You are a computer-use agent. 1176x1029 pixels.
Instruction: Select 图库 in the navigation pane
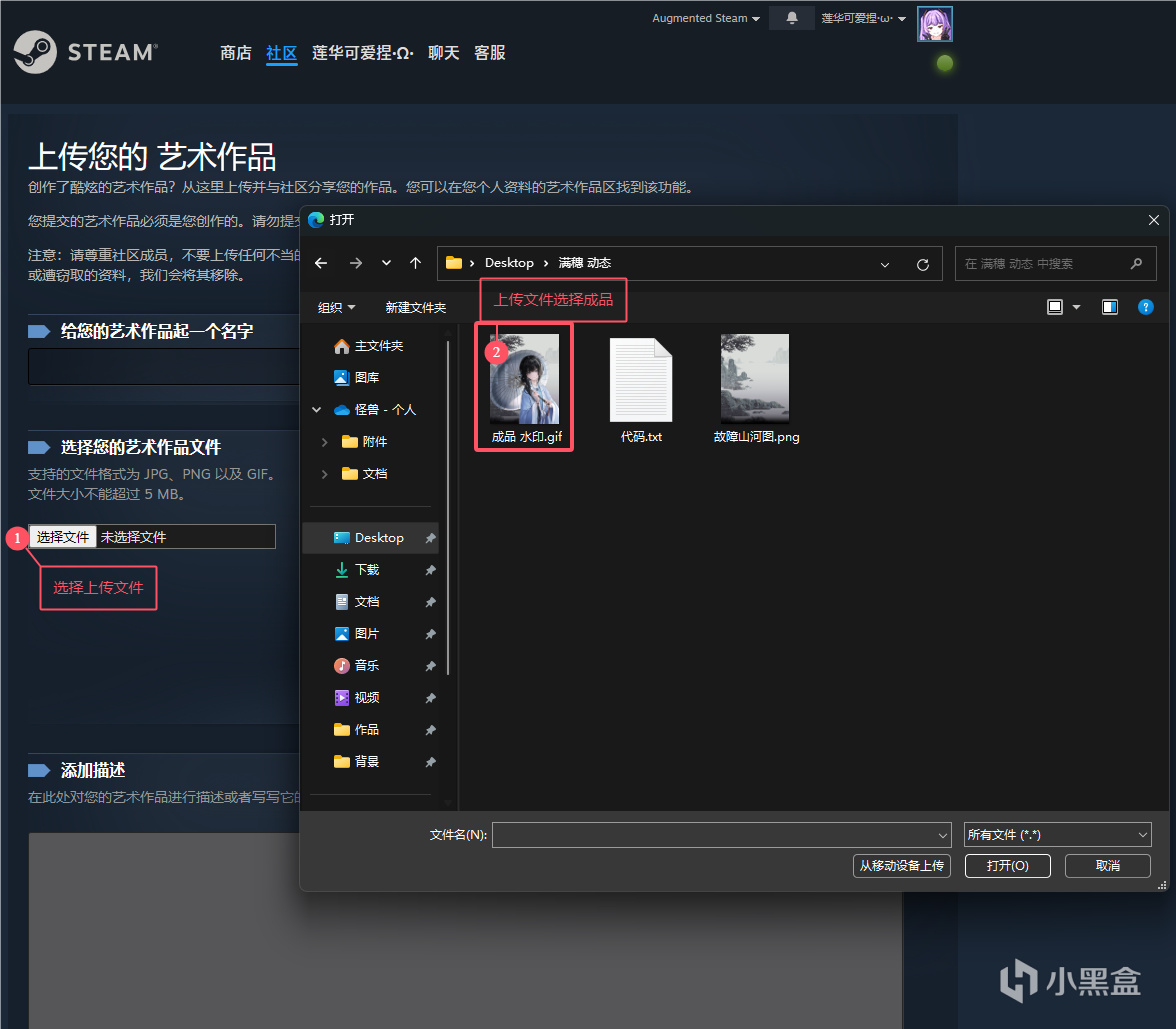pyautogui.click(x=357, y=377)
